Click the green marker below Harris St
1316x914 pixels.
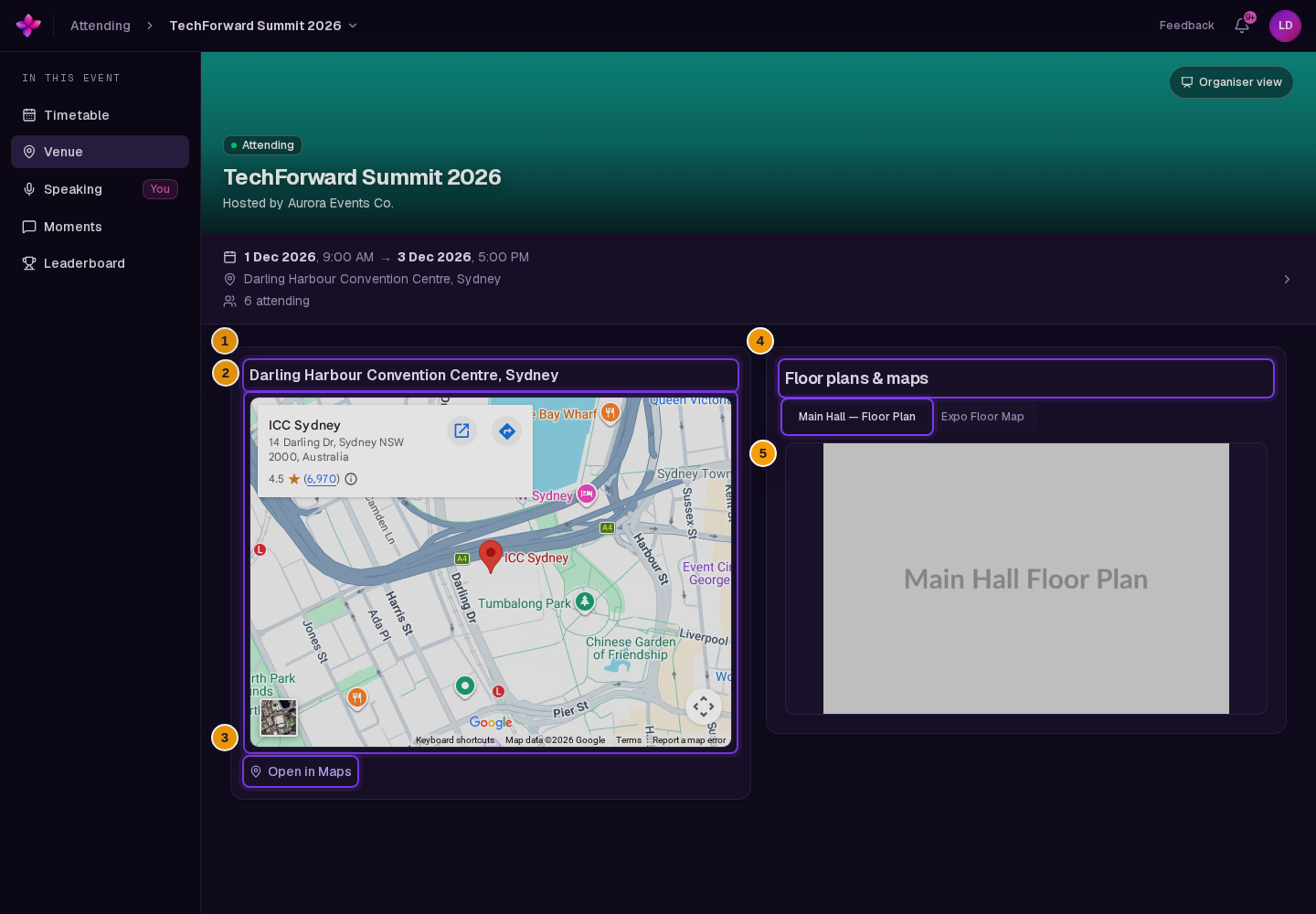pos(465,685)
